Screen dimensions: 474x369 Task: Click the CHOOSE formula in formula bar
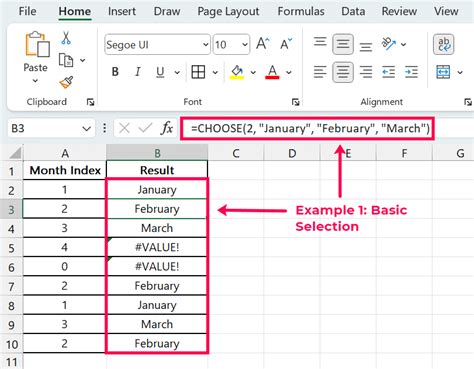tap(310, 128)
